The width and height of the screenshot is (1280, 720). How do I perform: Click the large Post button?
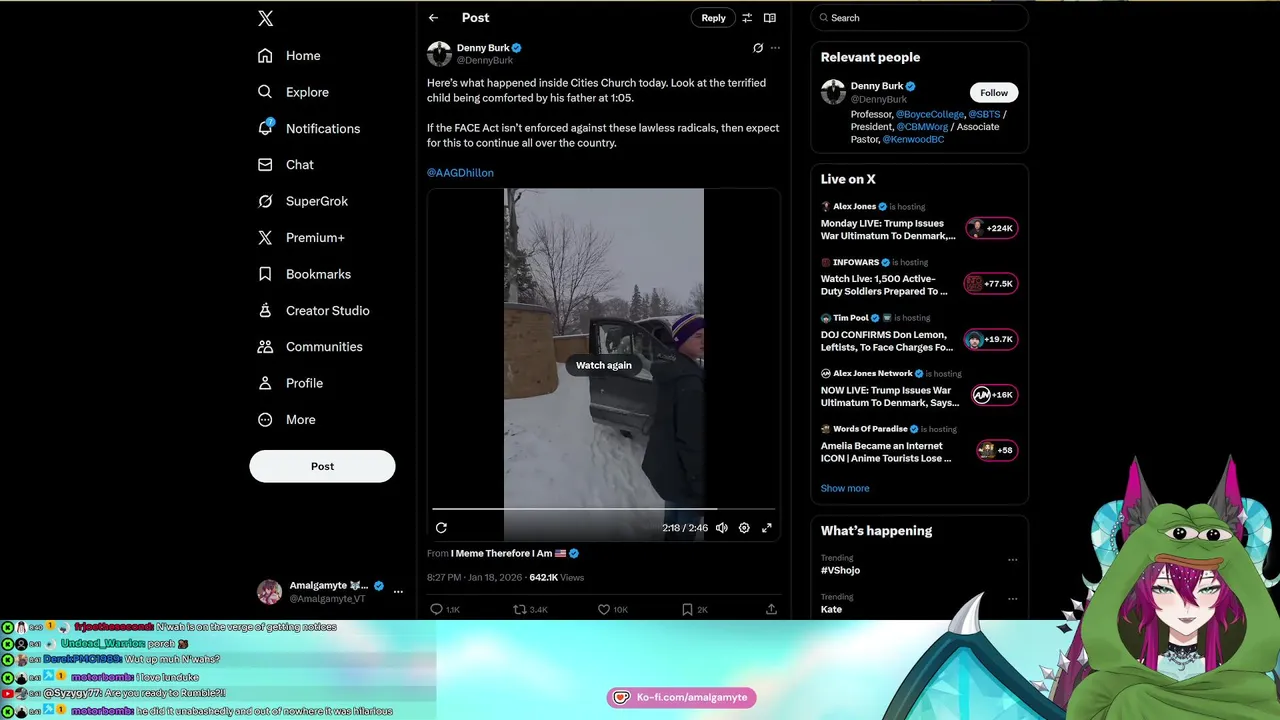pyautogui.click(x=322, y=466)
